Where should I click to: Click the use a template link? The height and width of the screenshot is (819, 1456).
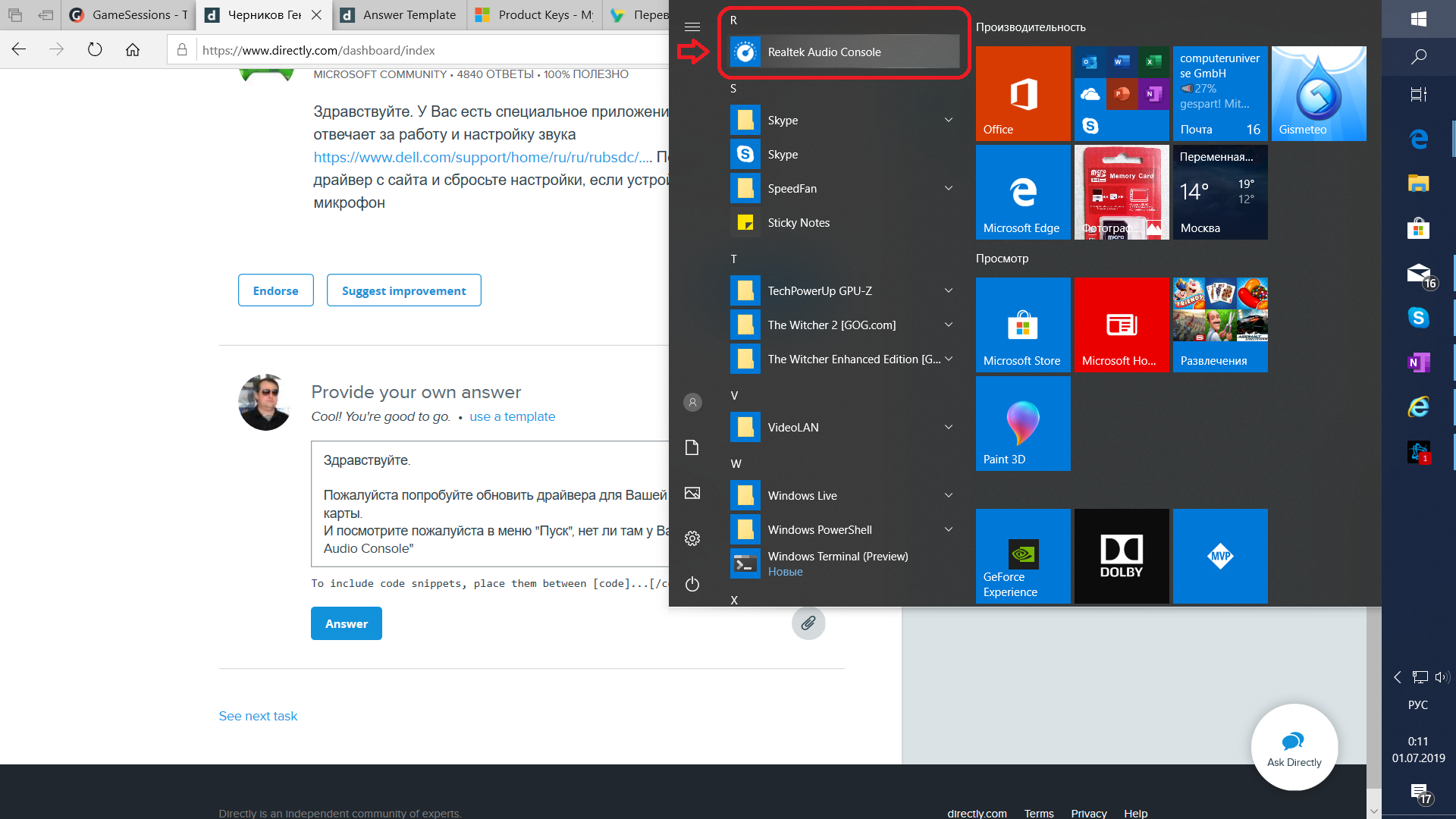coord(513,416)
